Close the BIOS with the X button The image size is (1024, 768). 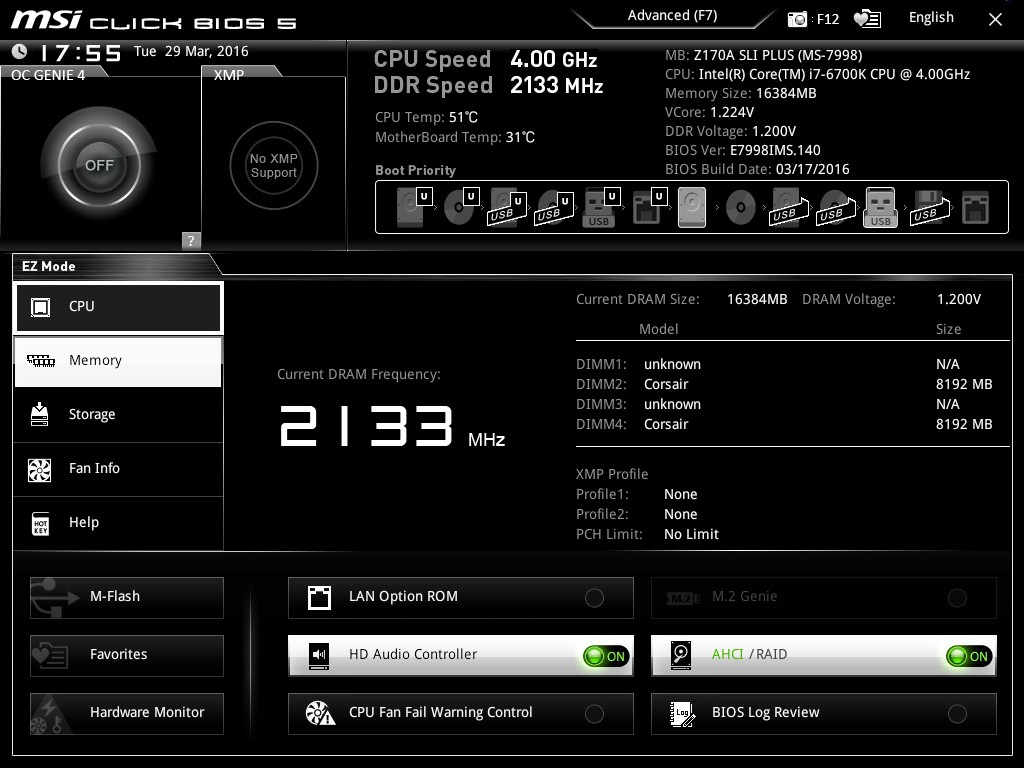coord(995,20)
